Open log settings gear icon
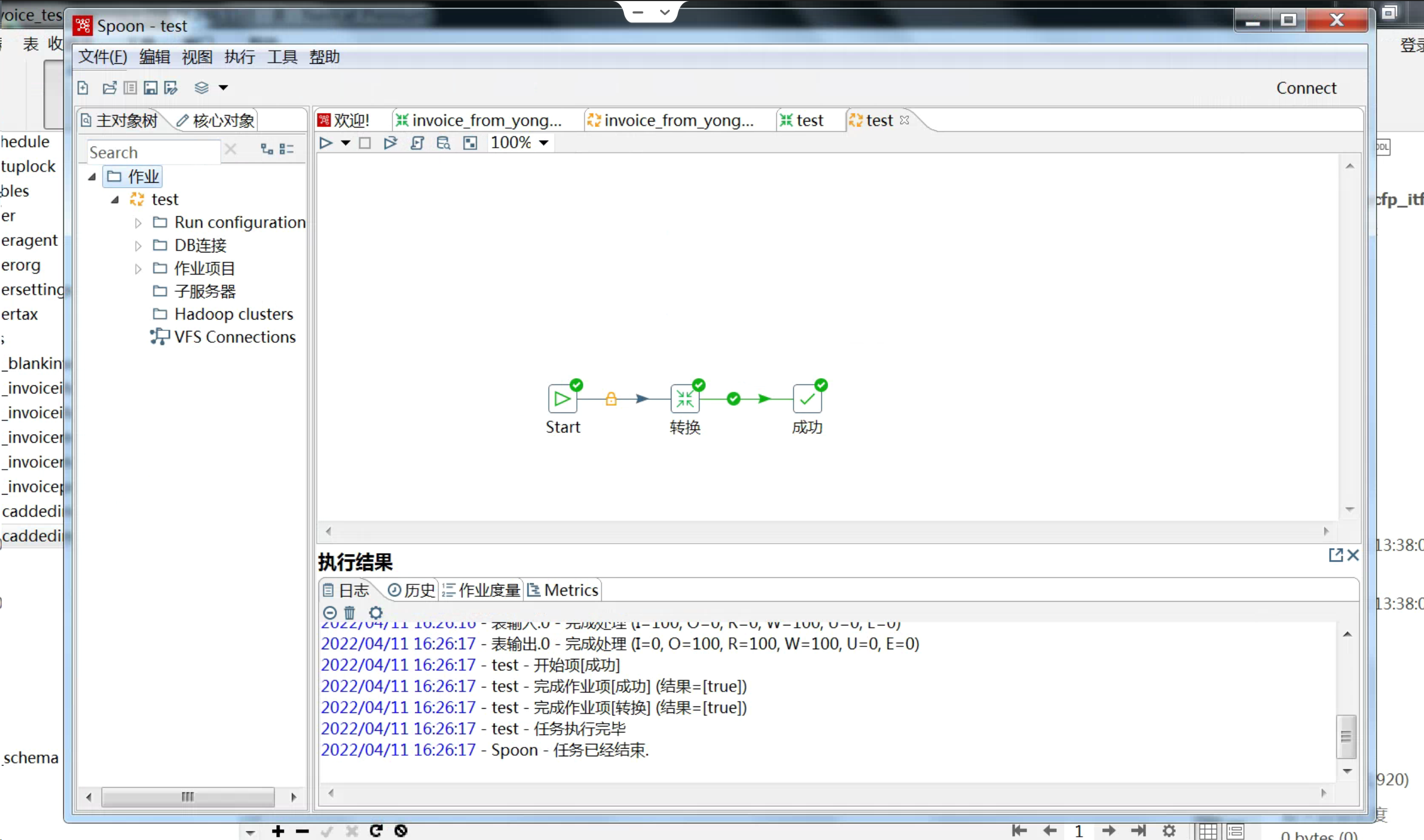The width and height of the screenshot is (1424, 840). pos(376,613)
